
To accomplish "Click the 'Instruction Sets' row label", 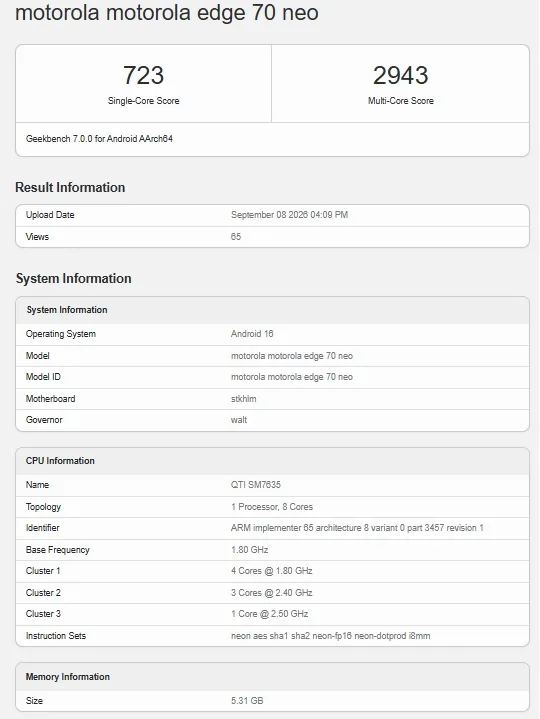I will 55,636.
